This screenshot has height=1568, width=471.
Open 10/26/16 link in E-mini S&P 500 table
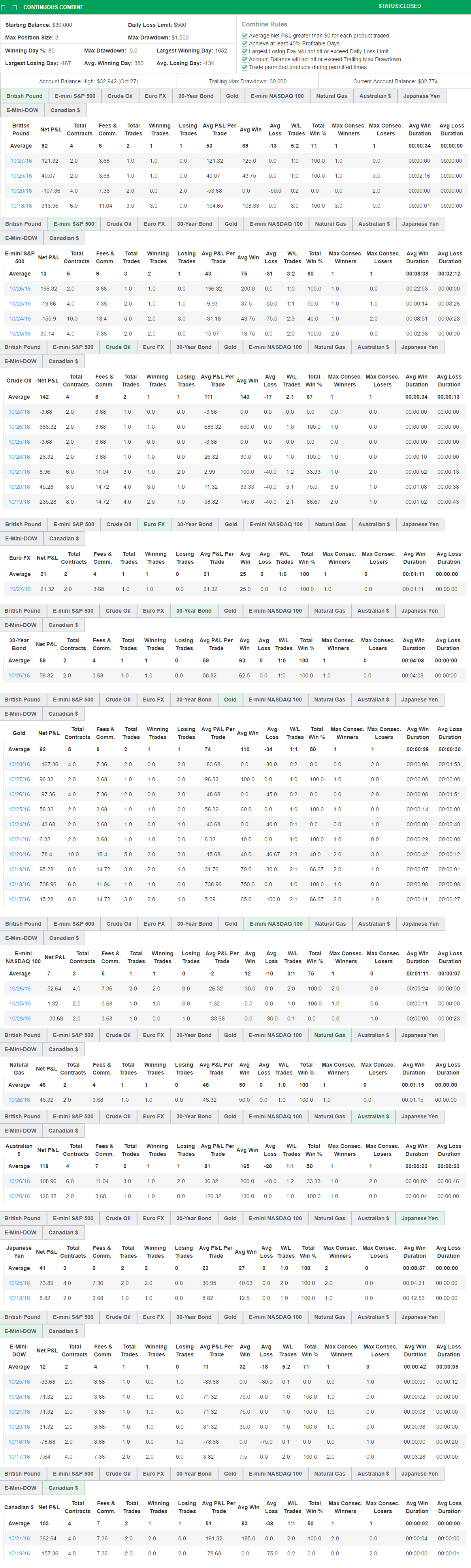tap(19, 289)
